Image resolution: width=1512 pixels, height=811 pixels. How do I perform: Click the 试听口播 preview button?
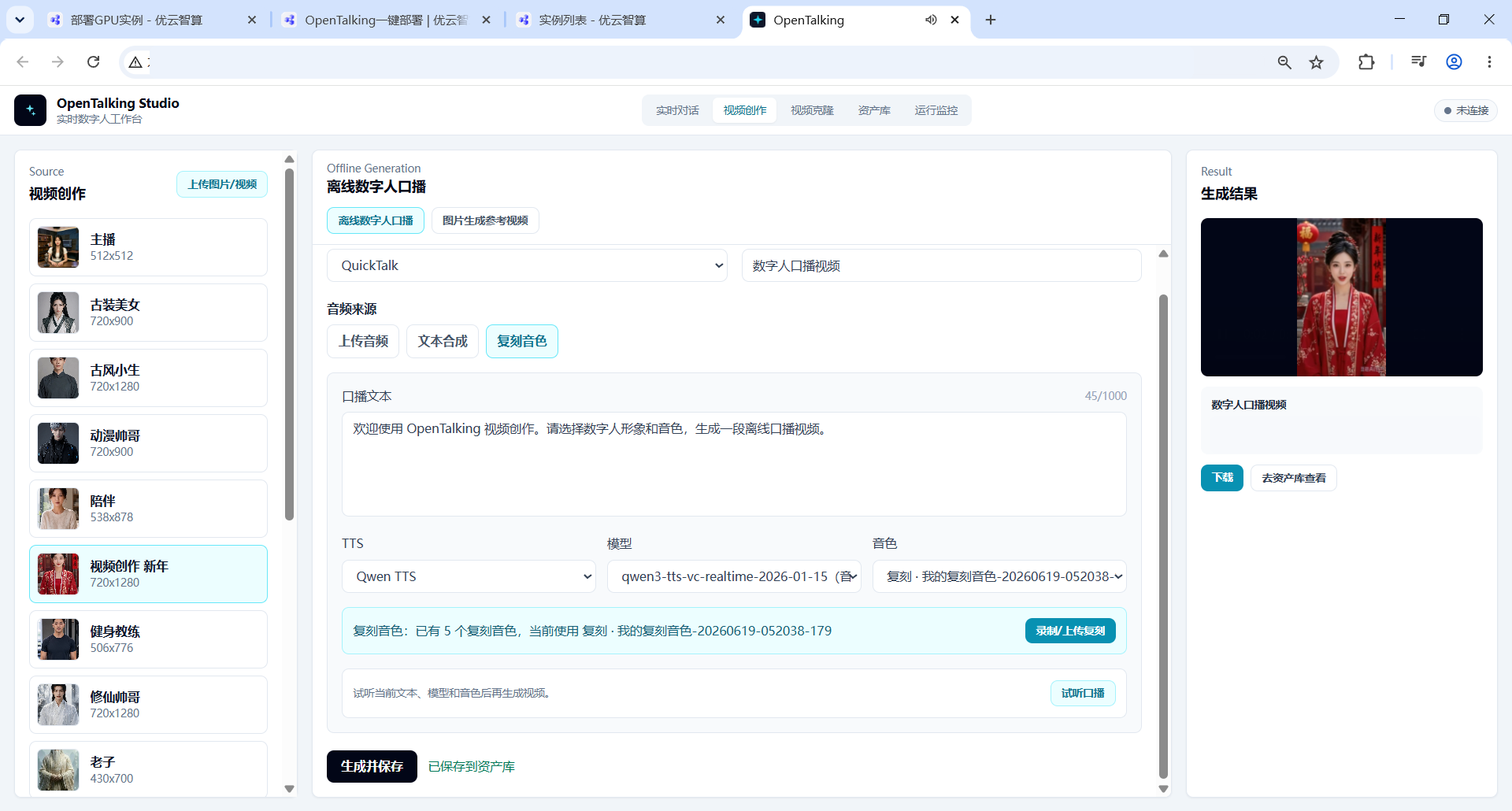pyautogui.click(x=1083, y=693)
